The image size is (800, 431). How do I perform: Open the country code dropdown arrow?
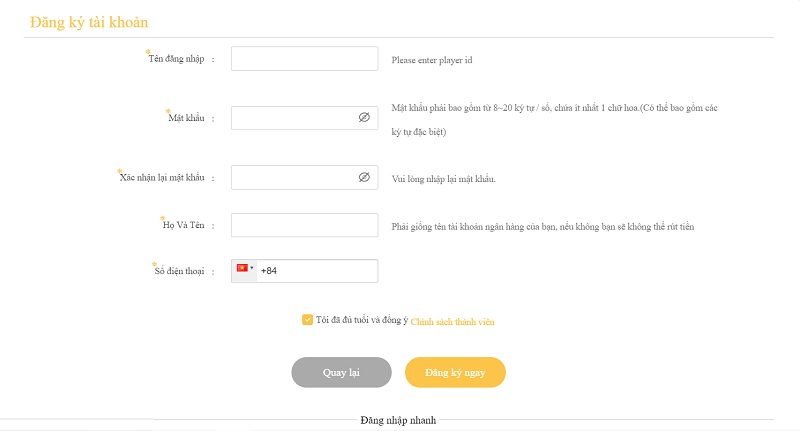(252, 269)
